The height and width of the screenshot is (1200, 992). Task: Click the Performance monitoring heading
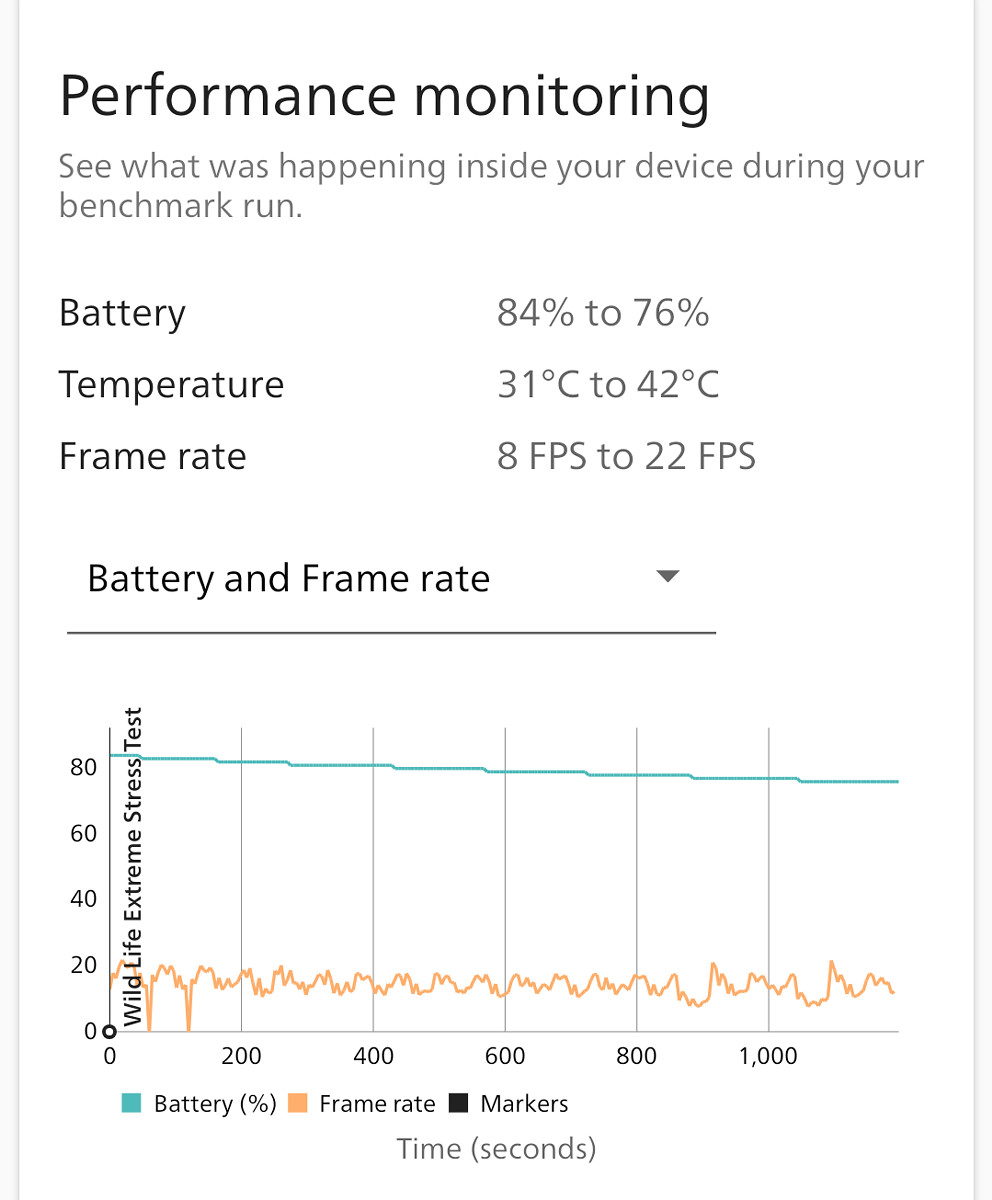coord(384,97)
